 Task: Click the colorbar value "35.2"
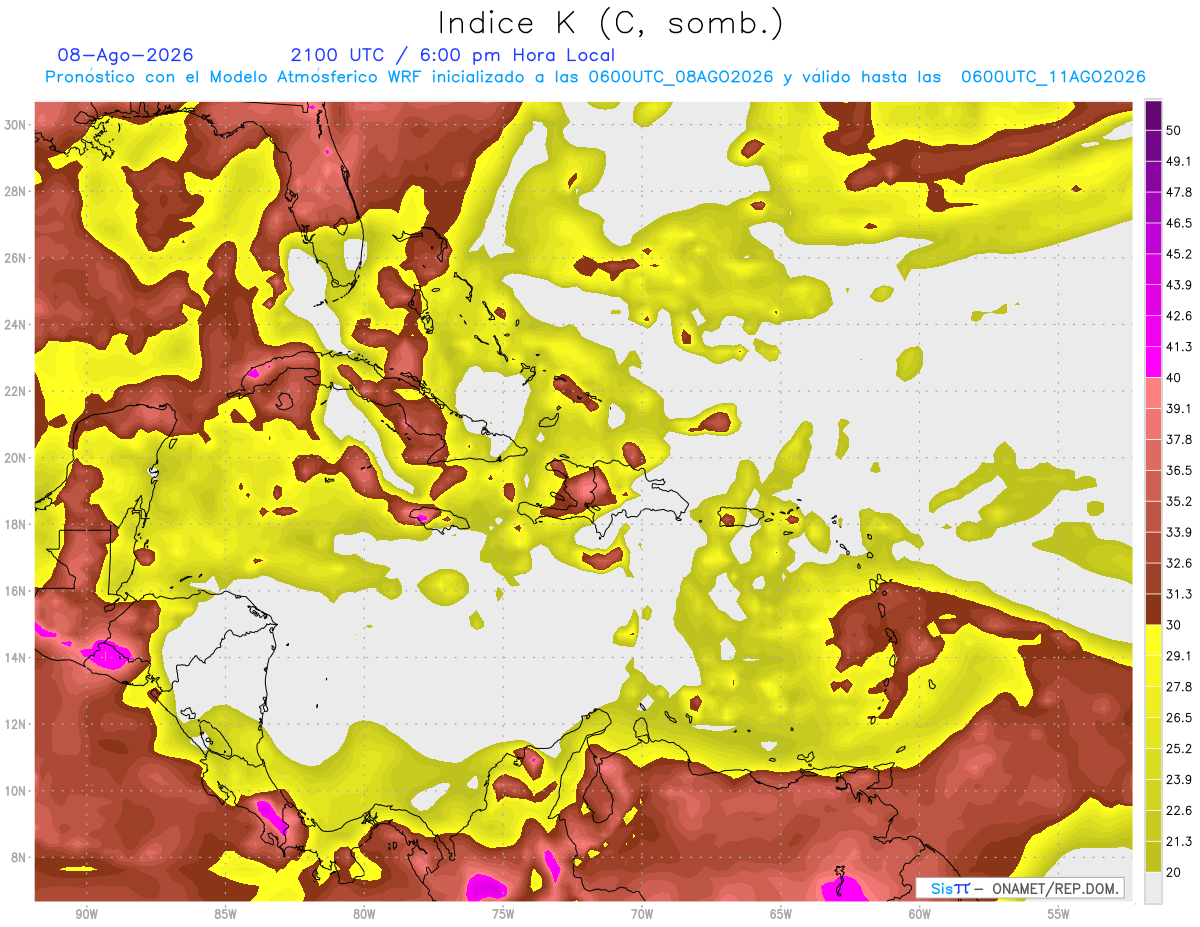coord(1180,501)
